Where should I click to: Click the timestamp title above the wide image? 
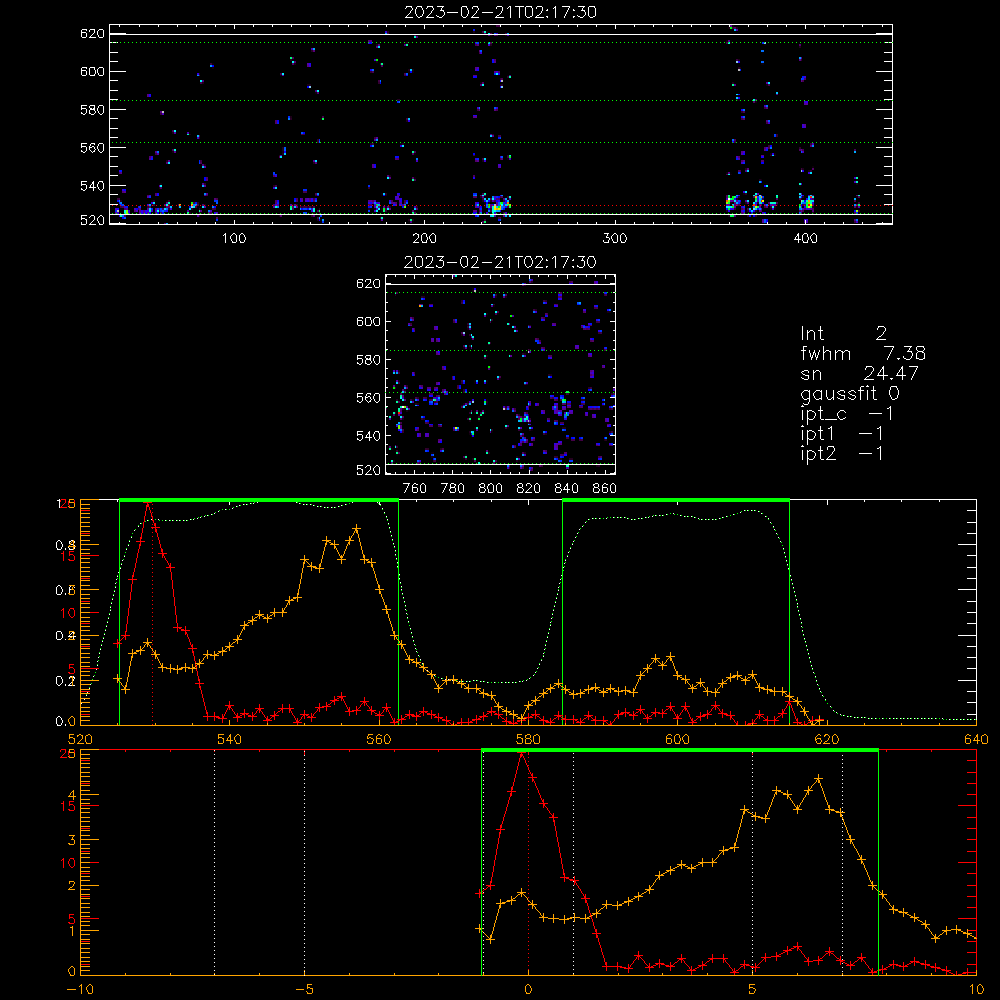click(501, 12)
